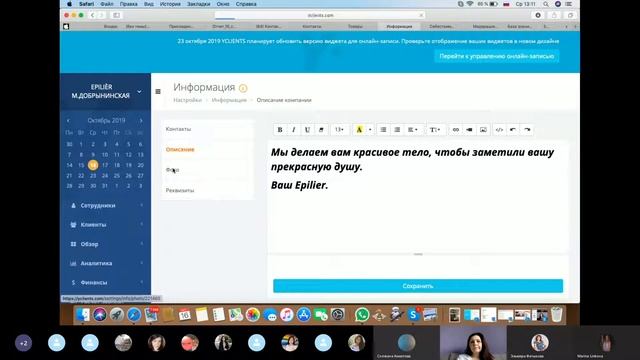Select date 23 in the calendar
The width and height of the screenshot is (640, 360).
(x=93, y=176)
